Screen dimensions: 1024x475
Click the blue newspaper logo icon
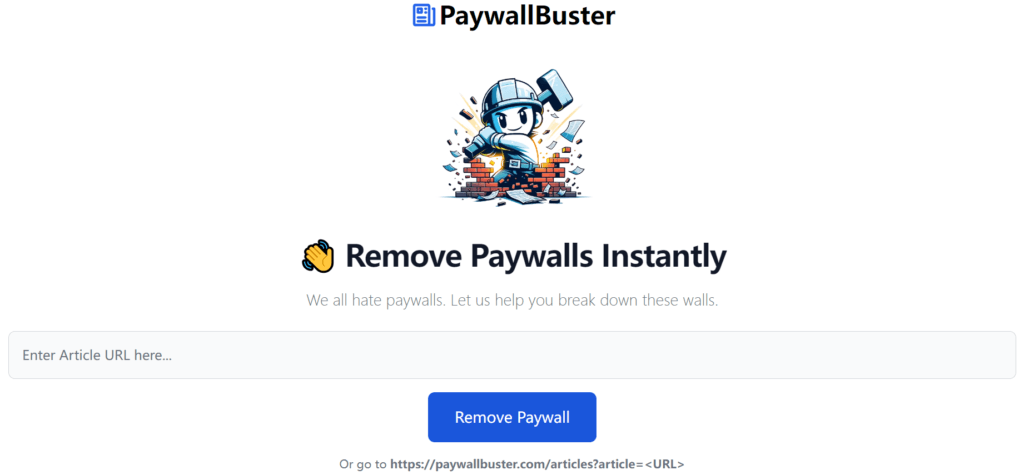(424, 15)
